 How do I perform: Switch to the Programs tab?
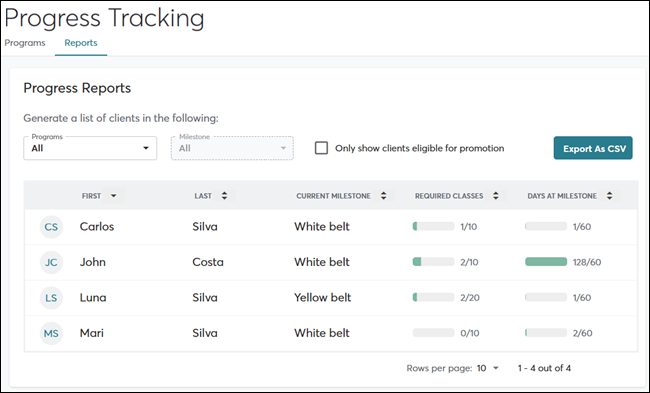point(25,43)
